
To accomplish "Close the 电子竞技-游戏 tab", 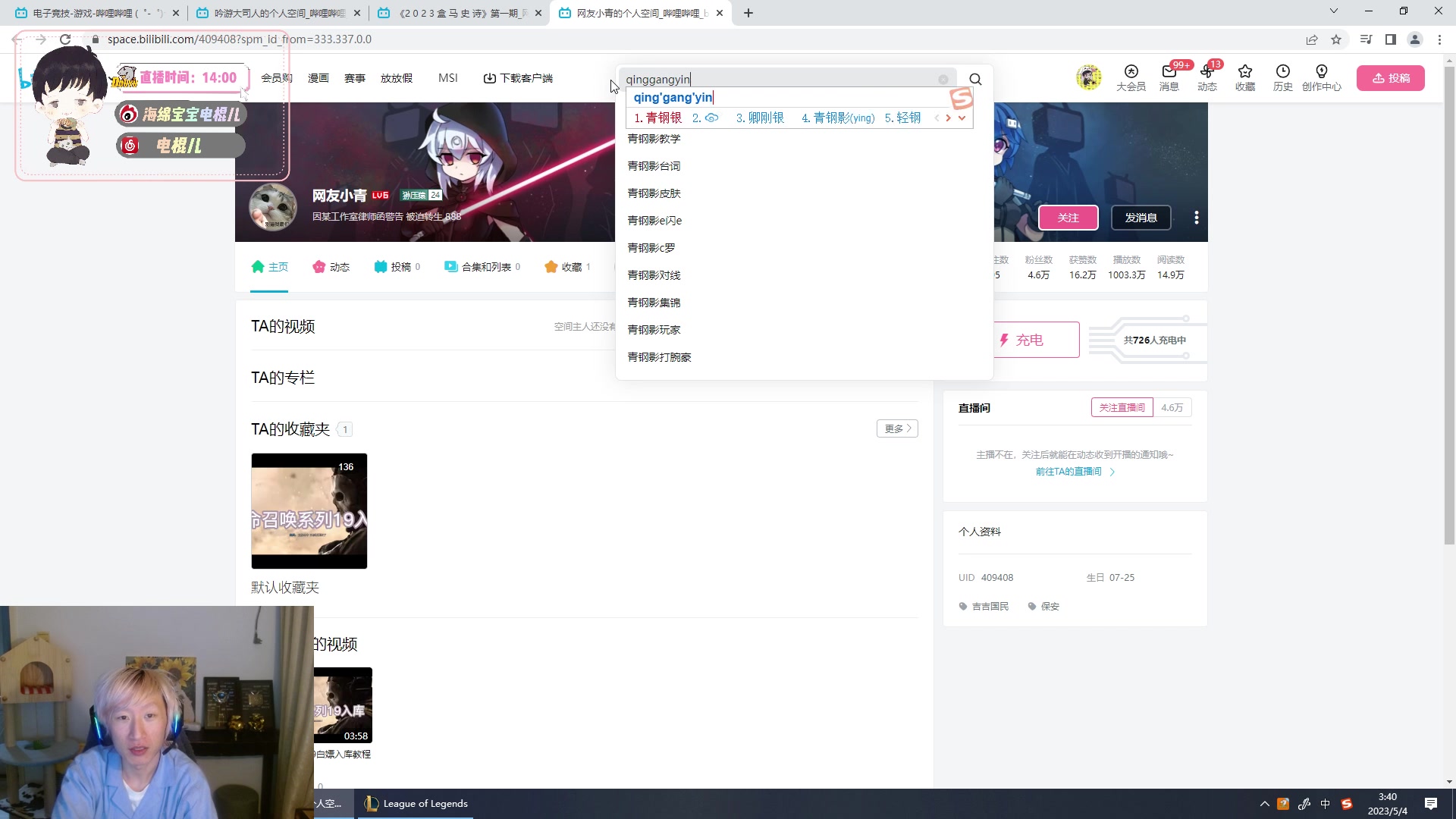I will [176, 13].
